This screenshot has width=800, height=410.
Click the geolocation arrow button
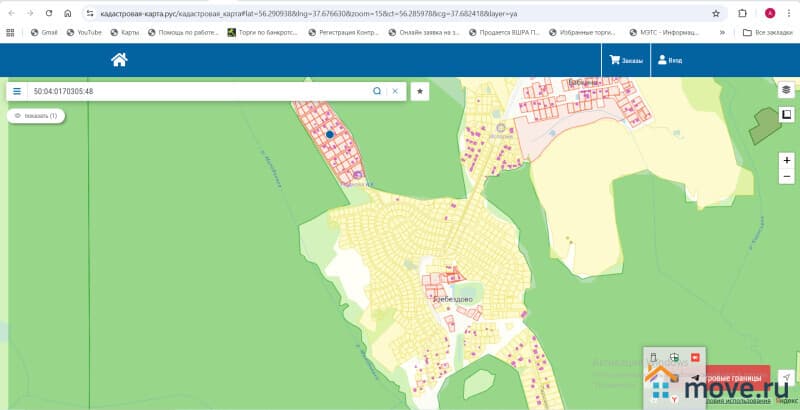786,376
